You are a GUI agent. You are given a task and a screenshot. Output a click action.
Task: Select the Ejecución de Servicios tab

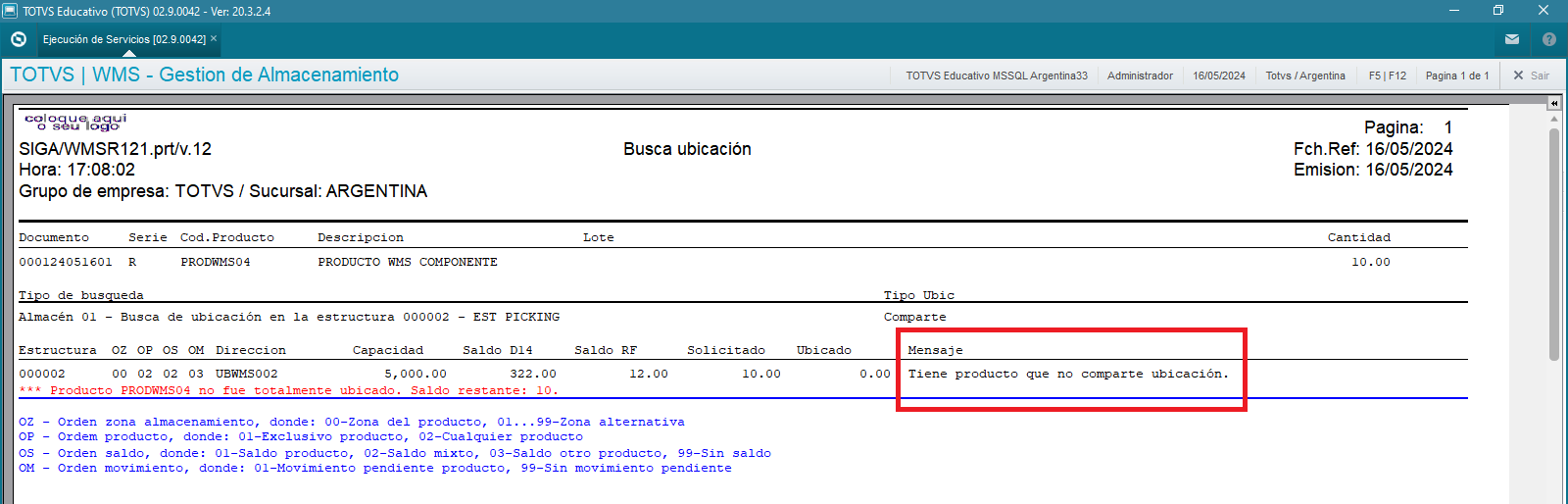click(x=124, y=39)
